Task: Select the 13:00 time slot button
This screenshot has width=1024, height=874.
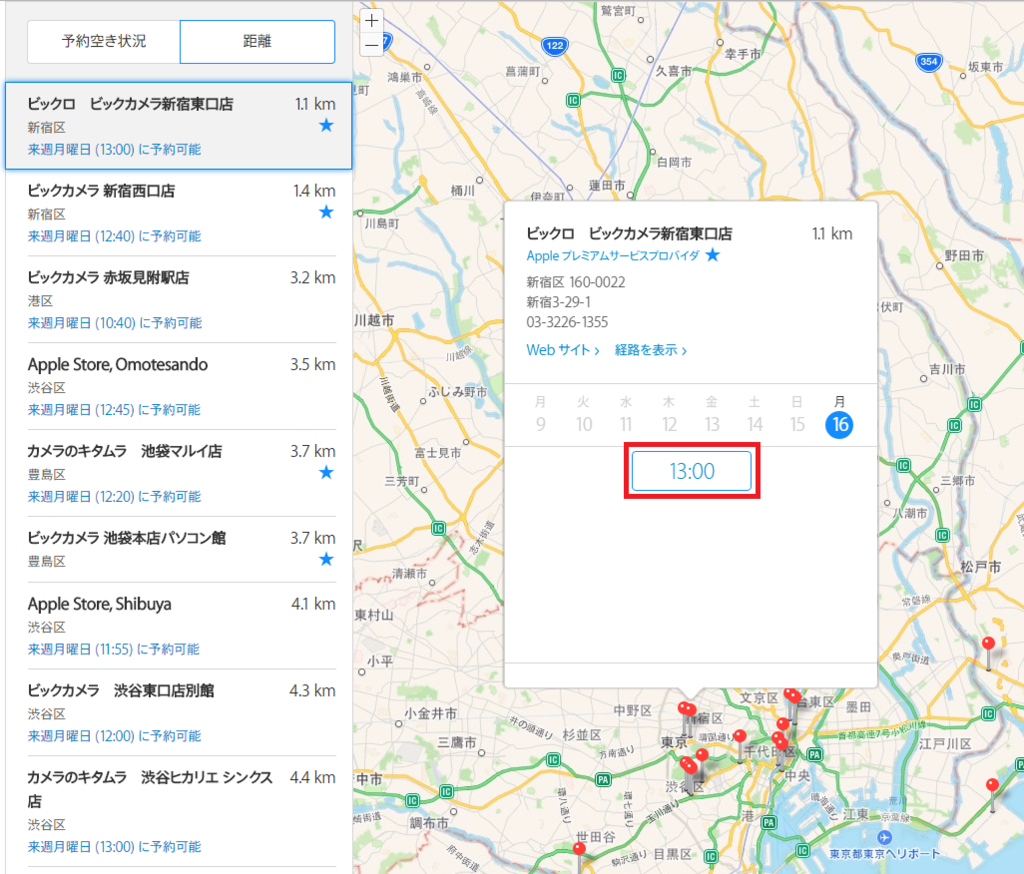Action: [x=692, y=471]
